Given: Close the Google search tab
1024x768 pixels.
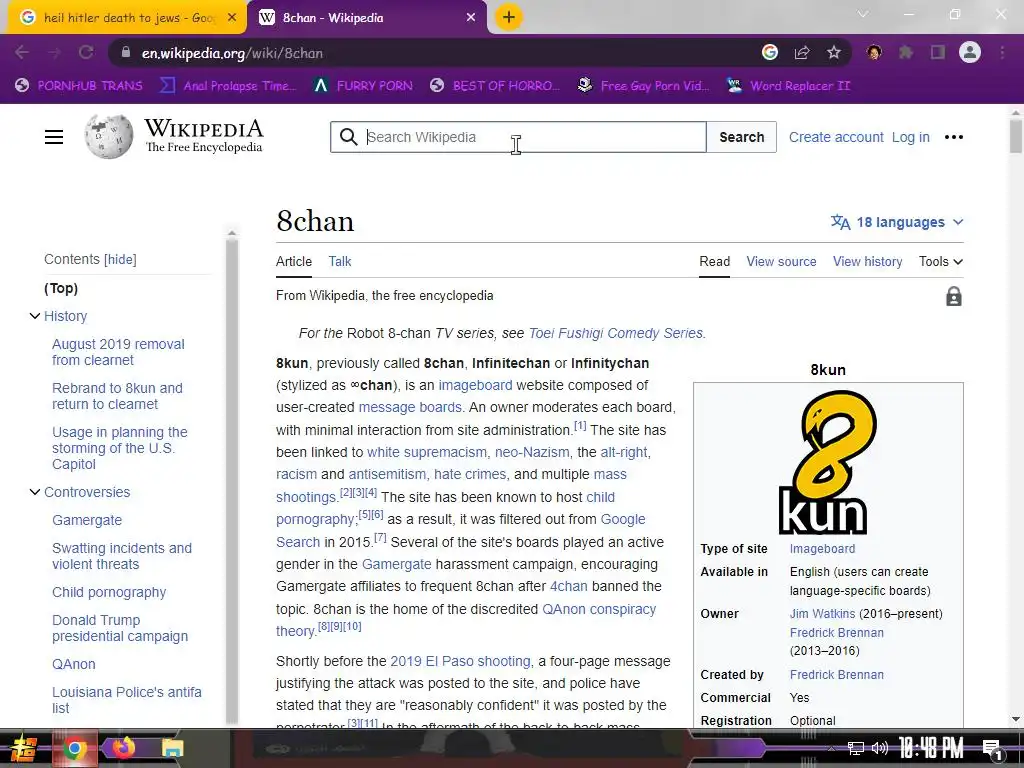Looking at the screenshot, I should [231, 18].
